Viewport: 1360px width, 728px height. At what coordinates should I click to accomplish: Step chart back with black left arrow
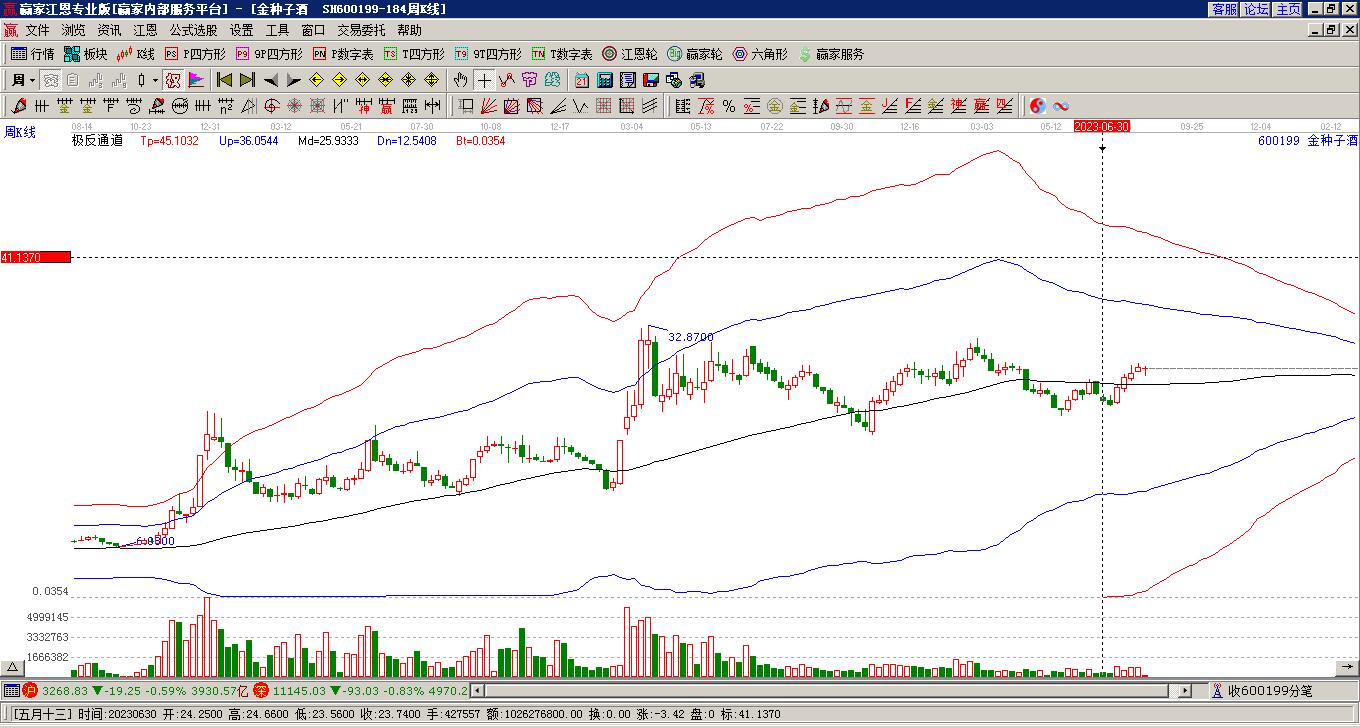[271, 80]
